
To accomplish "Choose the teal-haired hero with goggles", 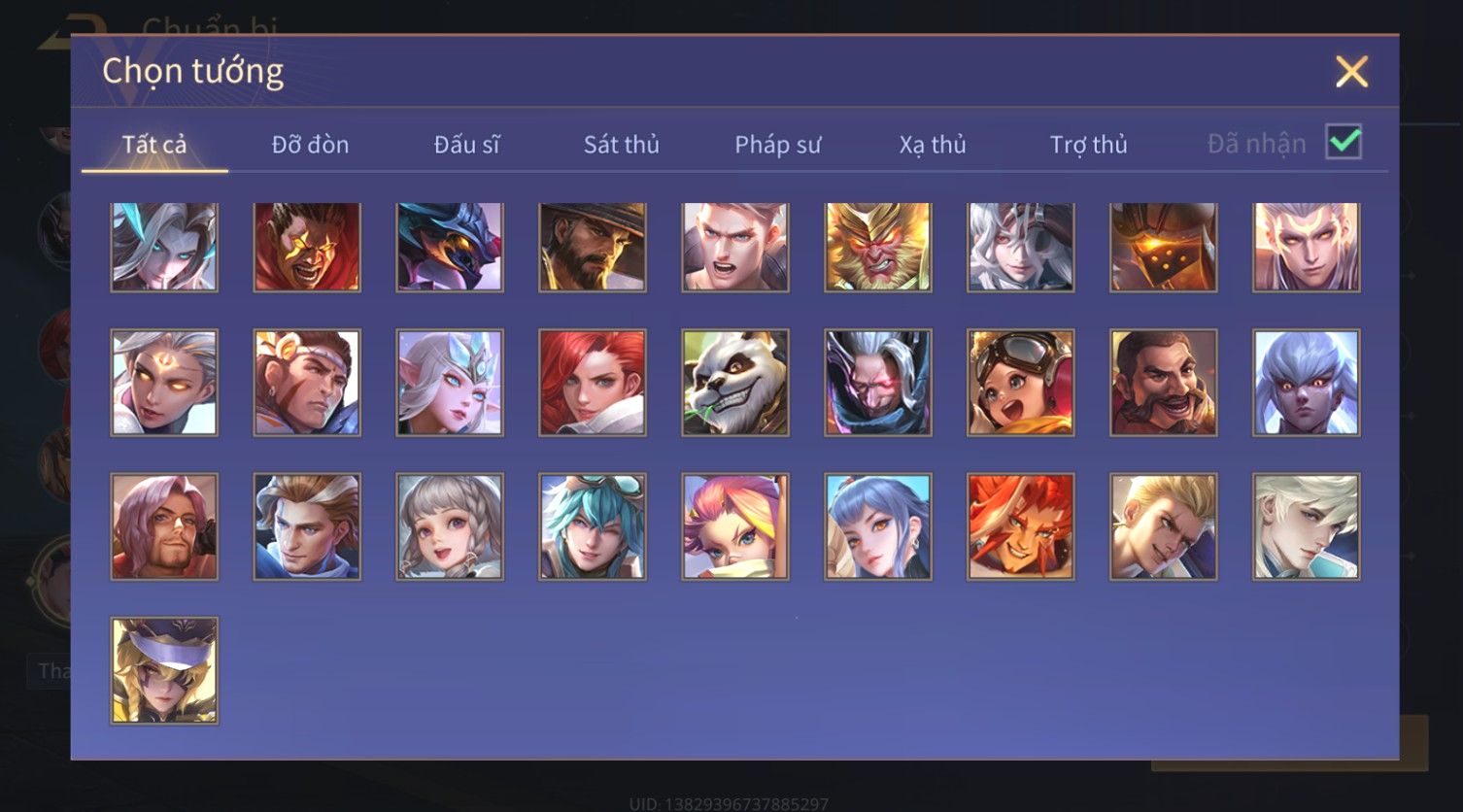I will [593, 526].
